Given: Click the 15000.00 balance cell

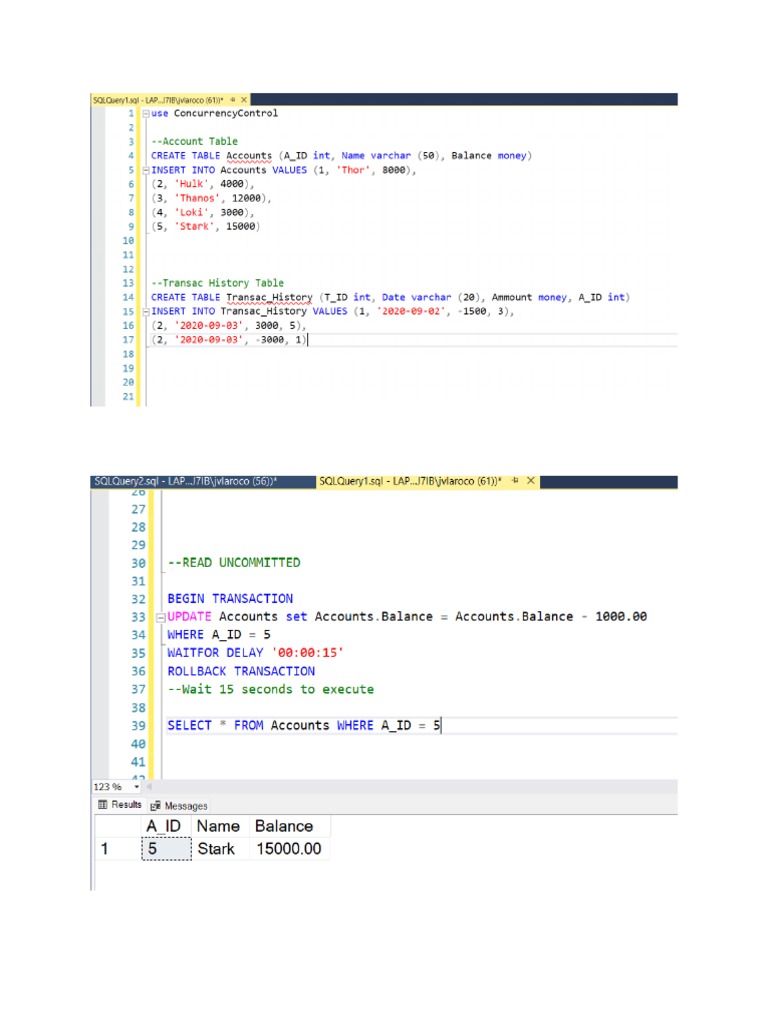Looking at the screenshot, I should coord(288,849).
